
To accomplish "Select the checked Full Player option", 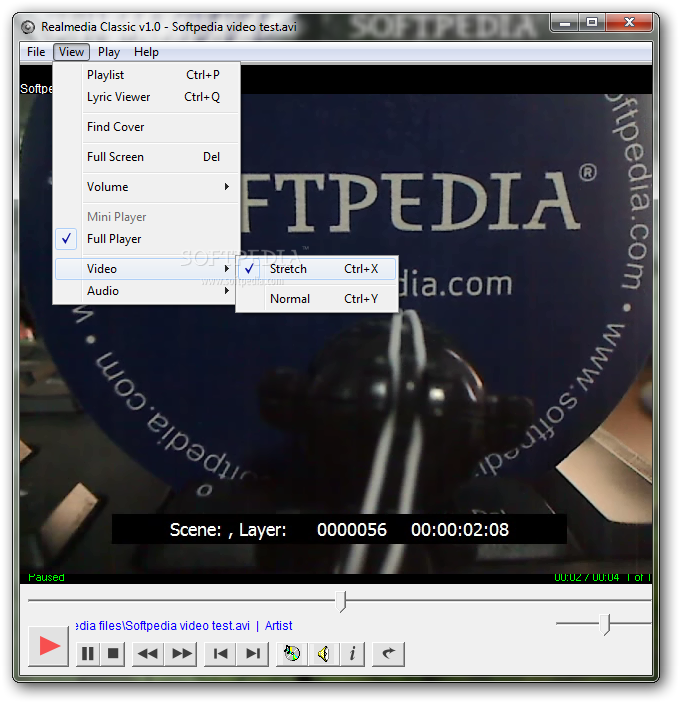I will point(146,239).
